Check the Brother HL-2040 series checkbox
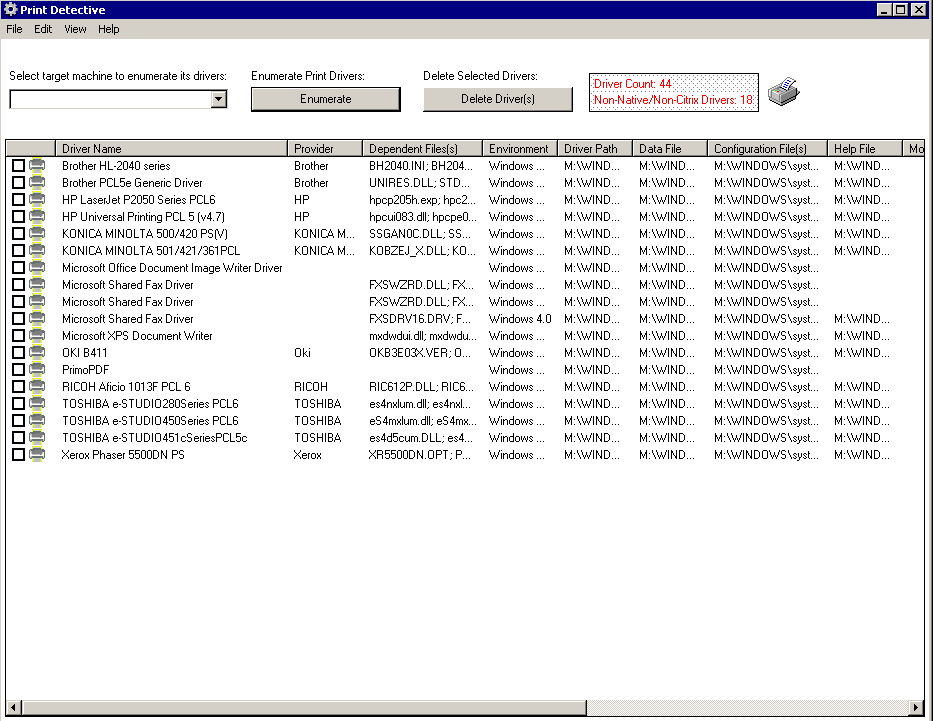The height and width of the screenshot is (721, 933). click(x=18, y=165)
